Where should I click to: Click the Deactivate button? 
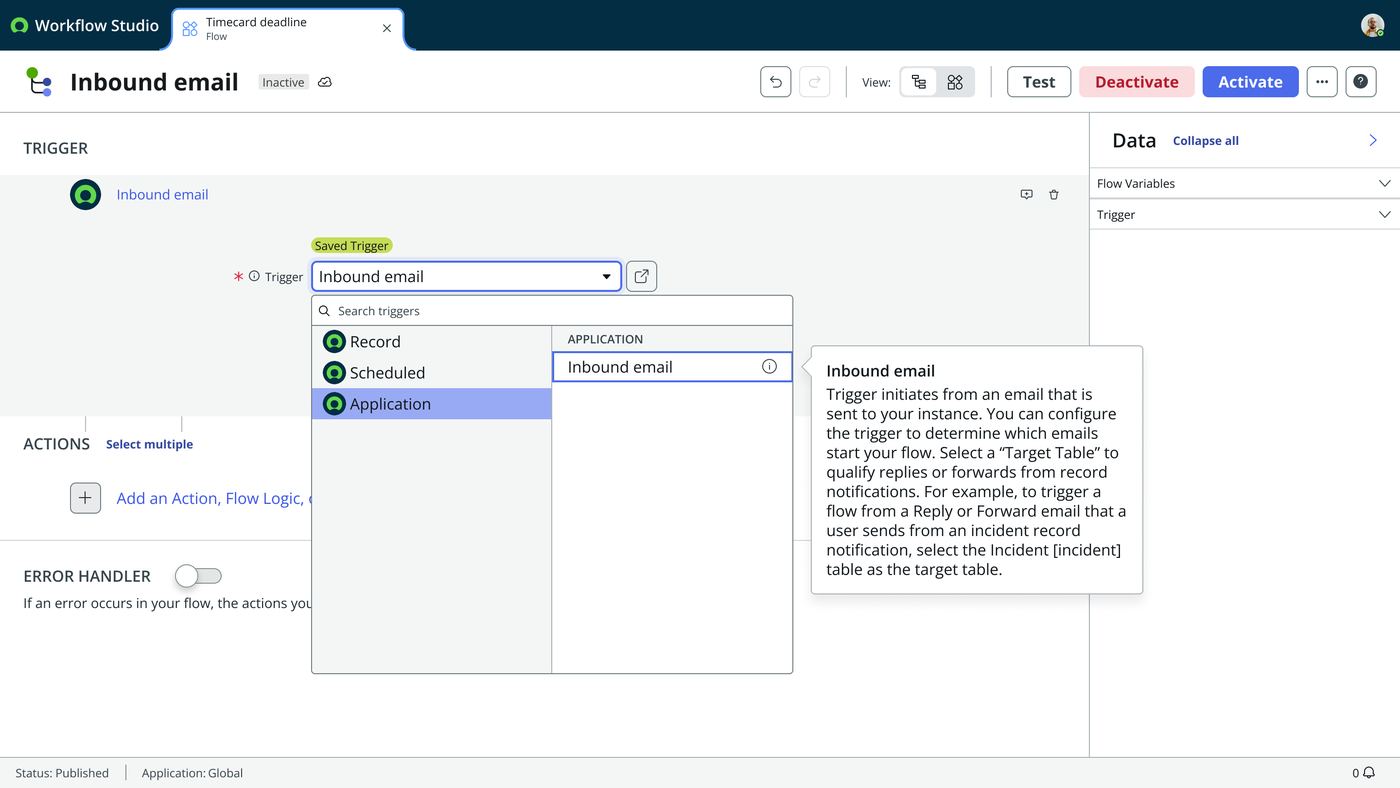coord(1137,82)
